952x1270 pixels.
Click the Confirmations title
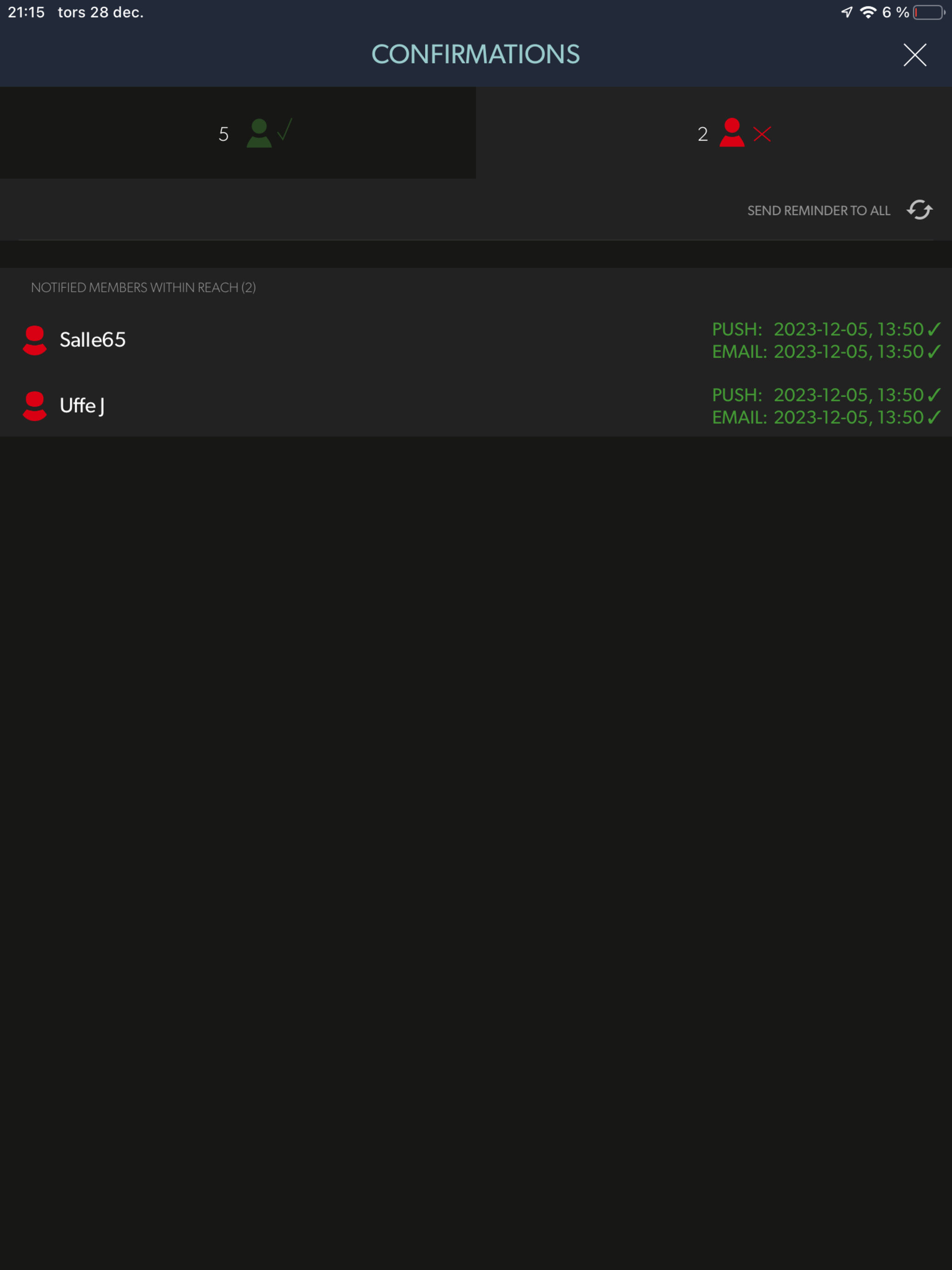476,54
